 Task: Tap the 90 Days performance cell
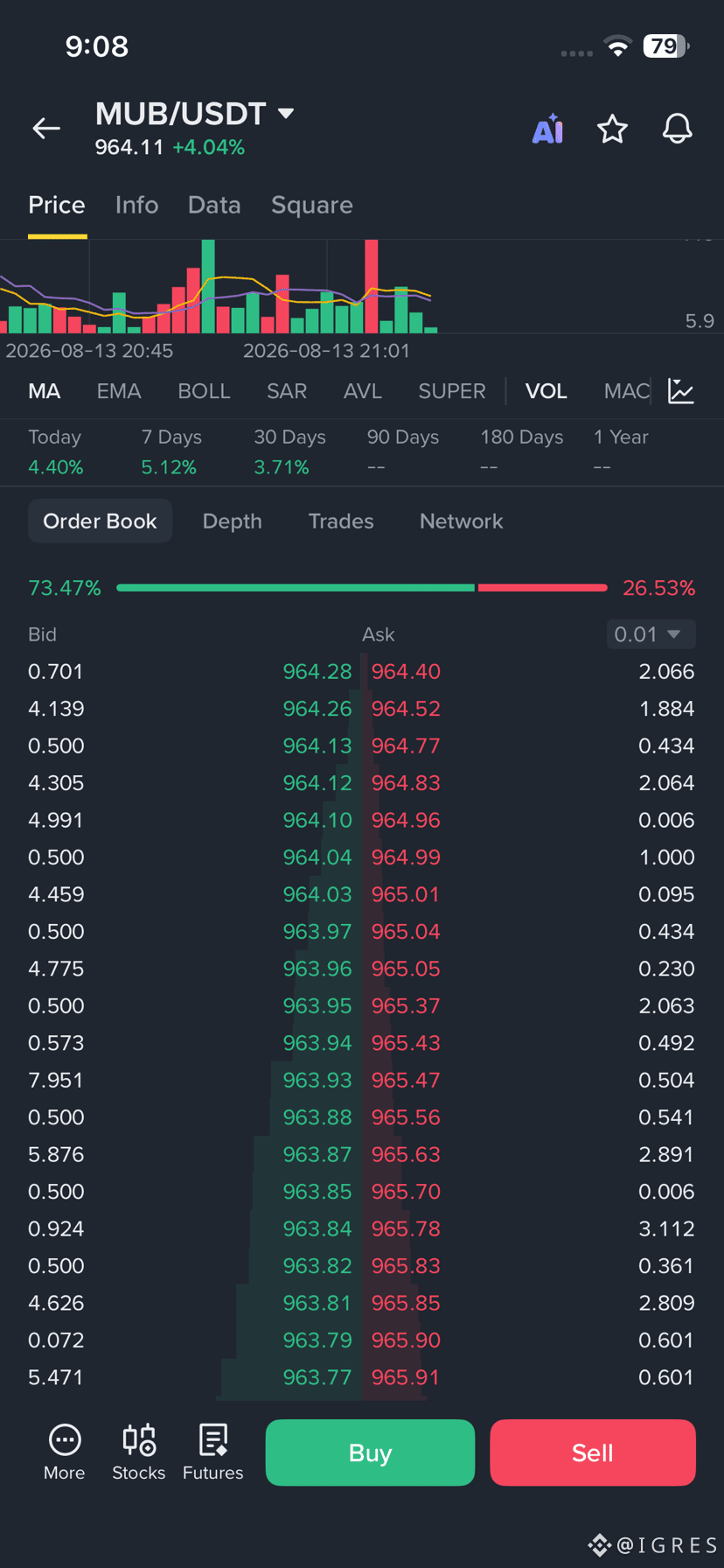coord(403,451)
